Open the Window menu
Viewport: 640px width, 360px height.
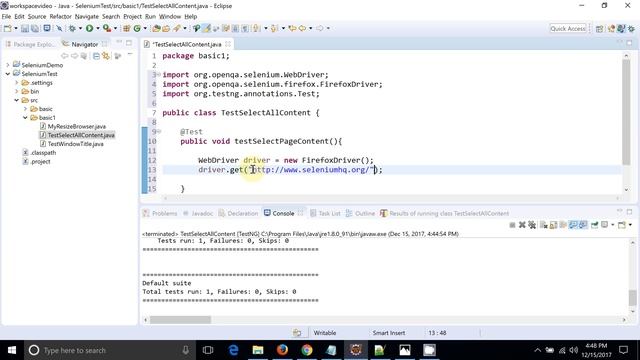[x=170, y=16]
